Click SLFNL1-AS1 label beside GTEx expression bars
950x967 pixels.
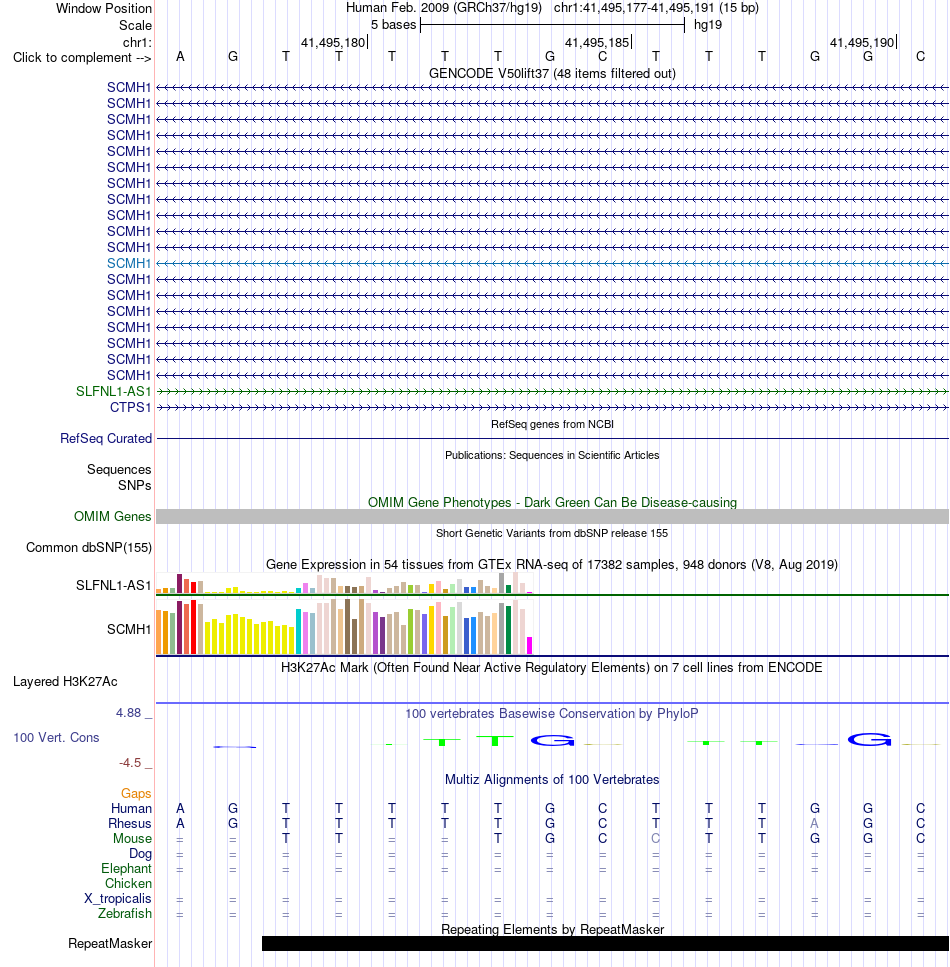[x=114, y=585]
